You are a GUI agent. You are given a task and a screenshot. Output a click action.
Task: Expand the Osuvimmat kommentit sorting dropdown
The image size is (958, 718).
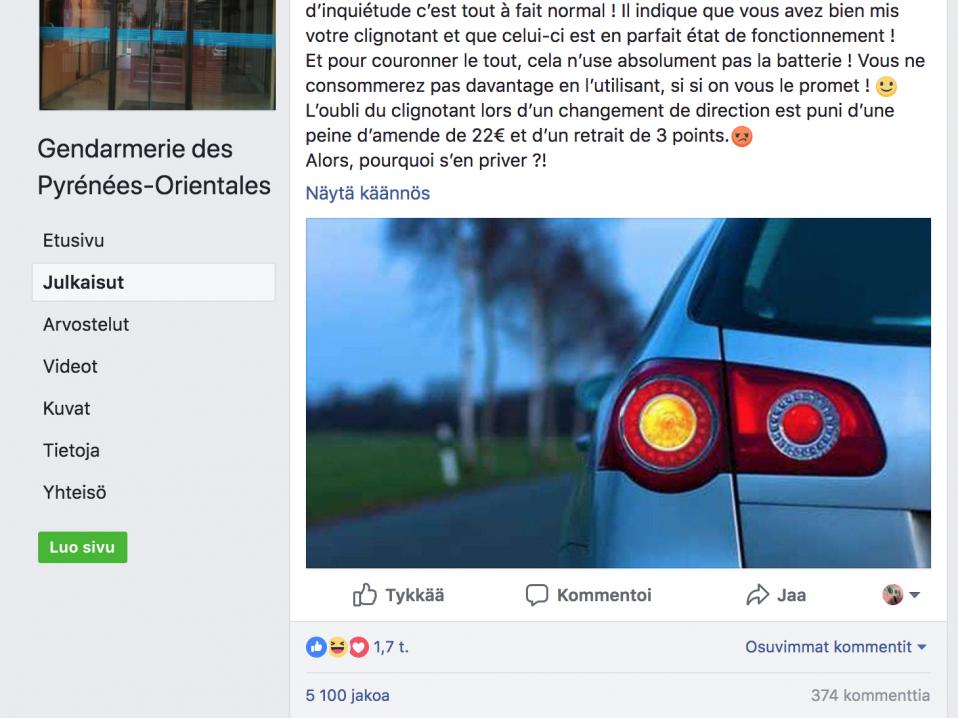[x=835, y=647]
